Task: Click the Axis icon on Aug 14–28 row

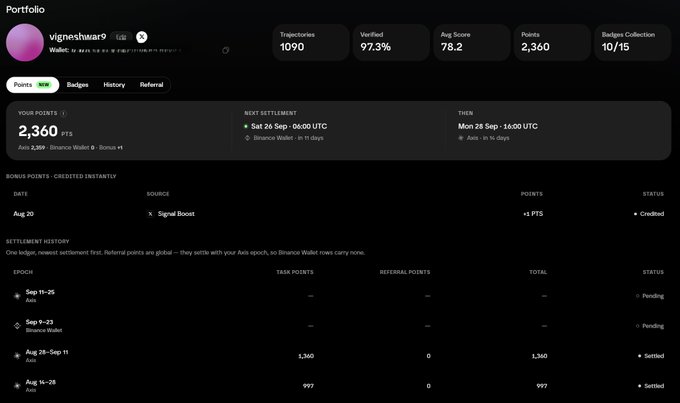Action: [x=17, y=386]
